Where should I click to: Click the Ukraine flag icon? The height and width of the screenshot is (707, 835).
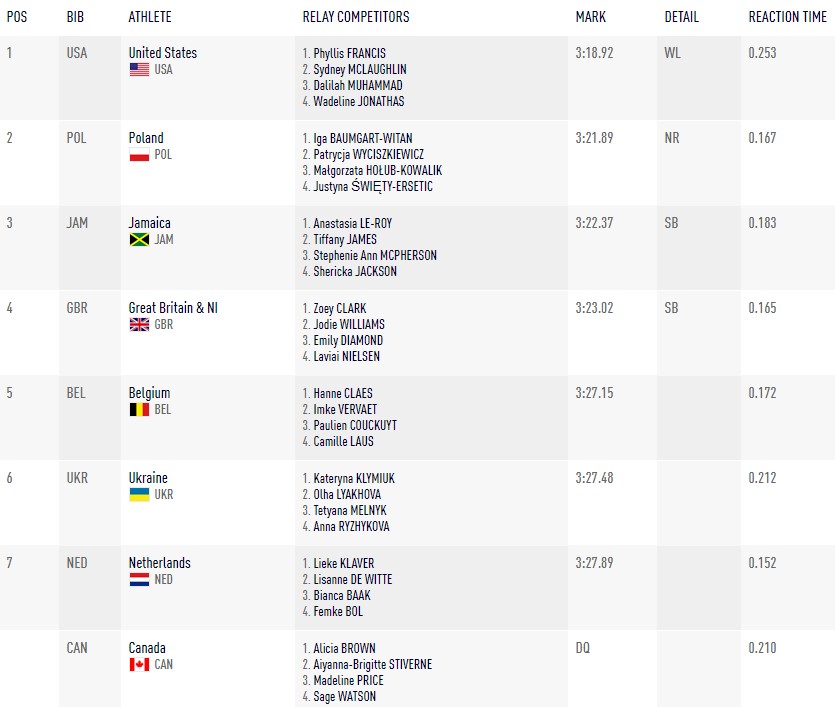pyautogui.click(x=139, y=495)
